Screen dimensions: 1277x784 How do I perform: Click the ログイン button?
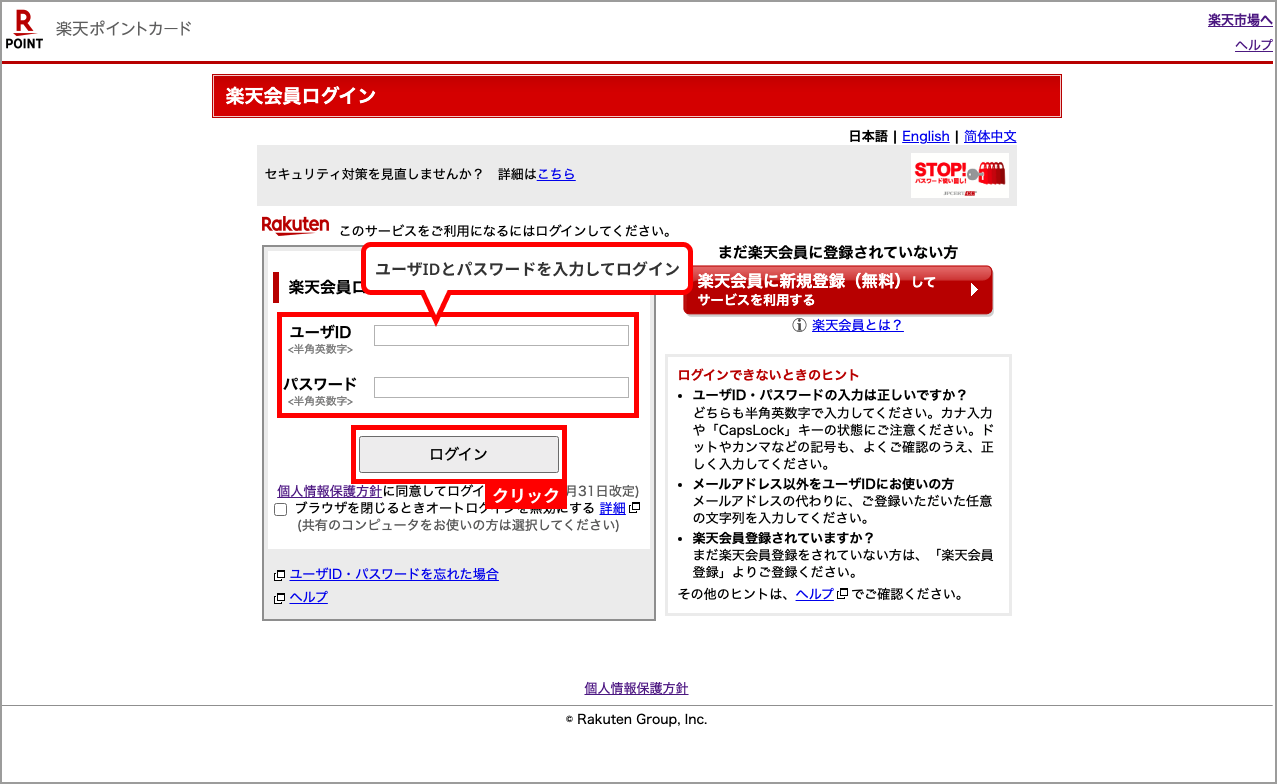[459, 454]
